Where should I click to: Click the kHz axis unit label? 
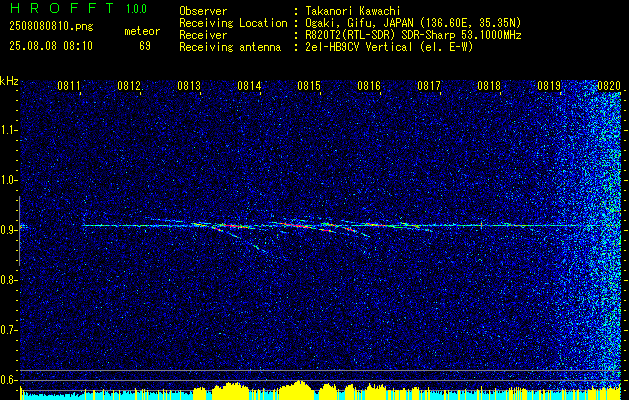(x=9, y=81)
